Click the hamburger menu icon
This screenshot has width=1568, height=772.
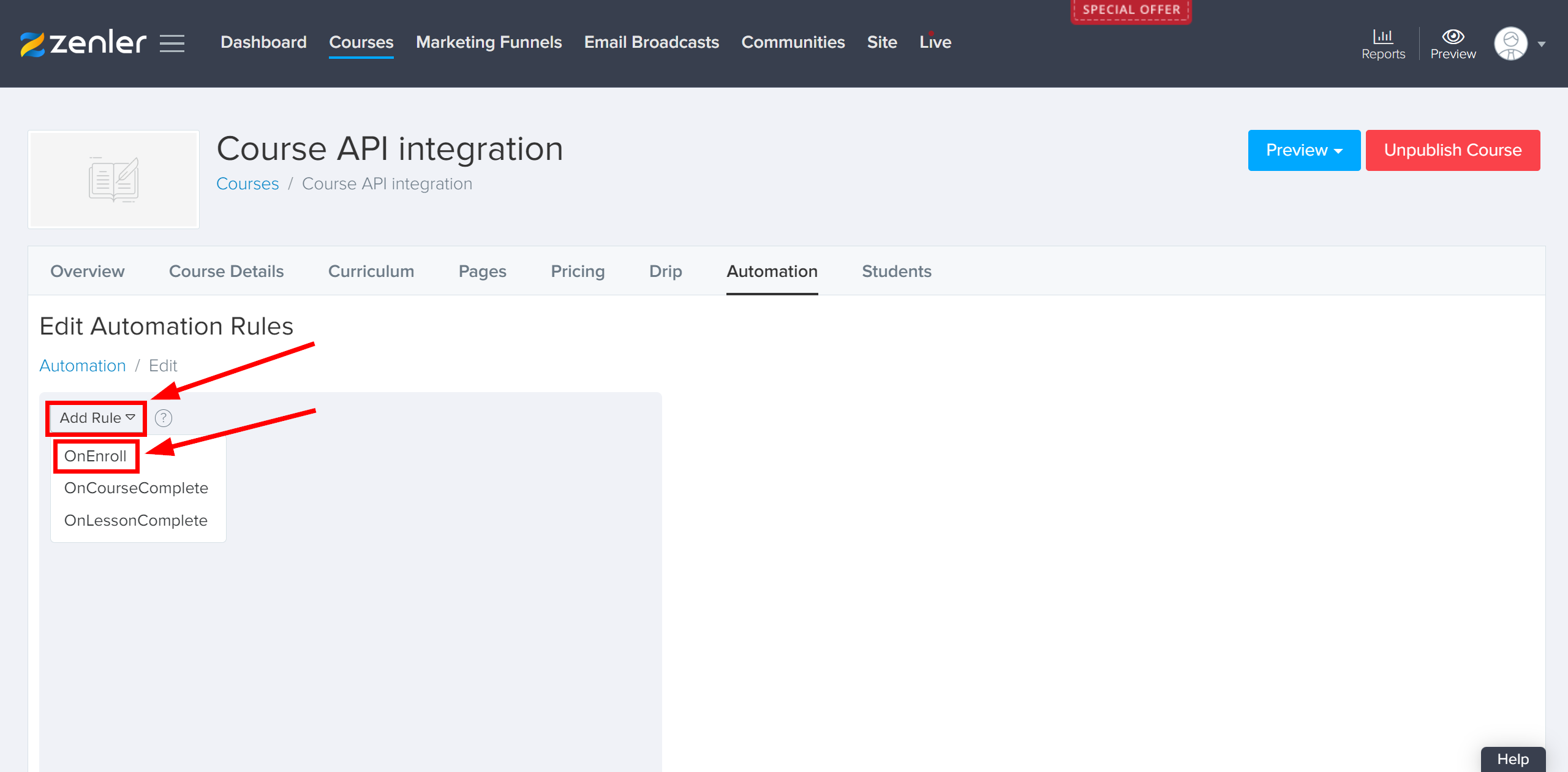click(172, 43)
